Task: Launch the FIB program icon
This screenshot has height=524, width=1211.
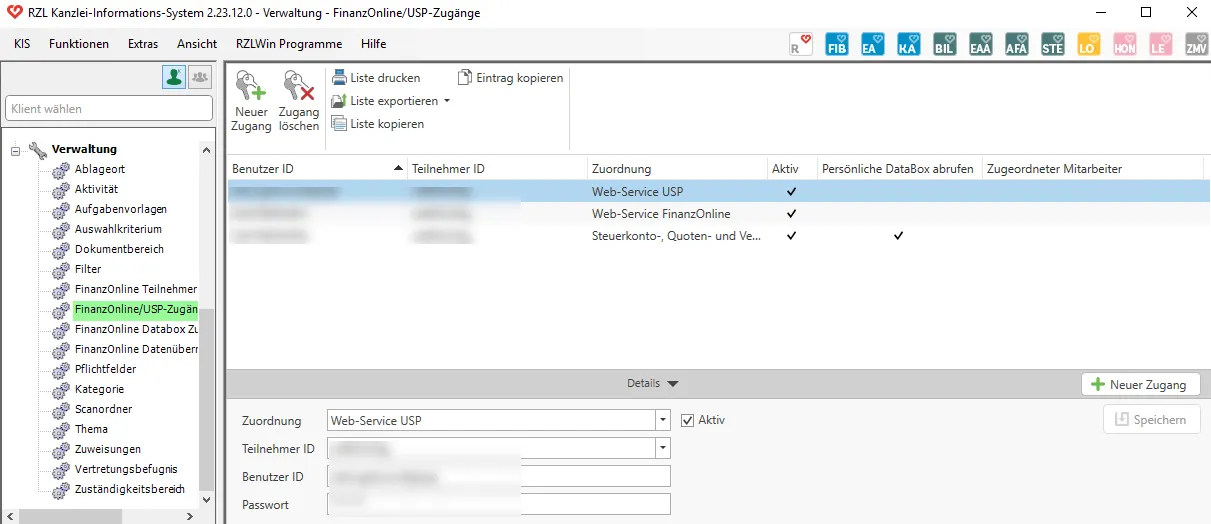Action: coord(837,44)
